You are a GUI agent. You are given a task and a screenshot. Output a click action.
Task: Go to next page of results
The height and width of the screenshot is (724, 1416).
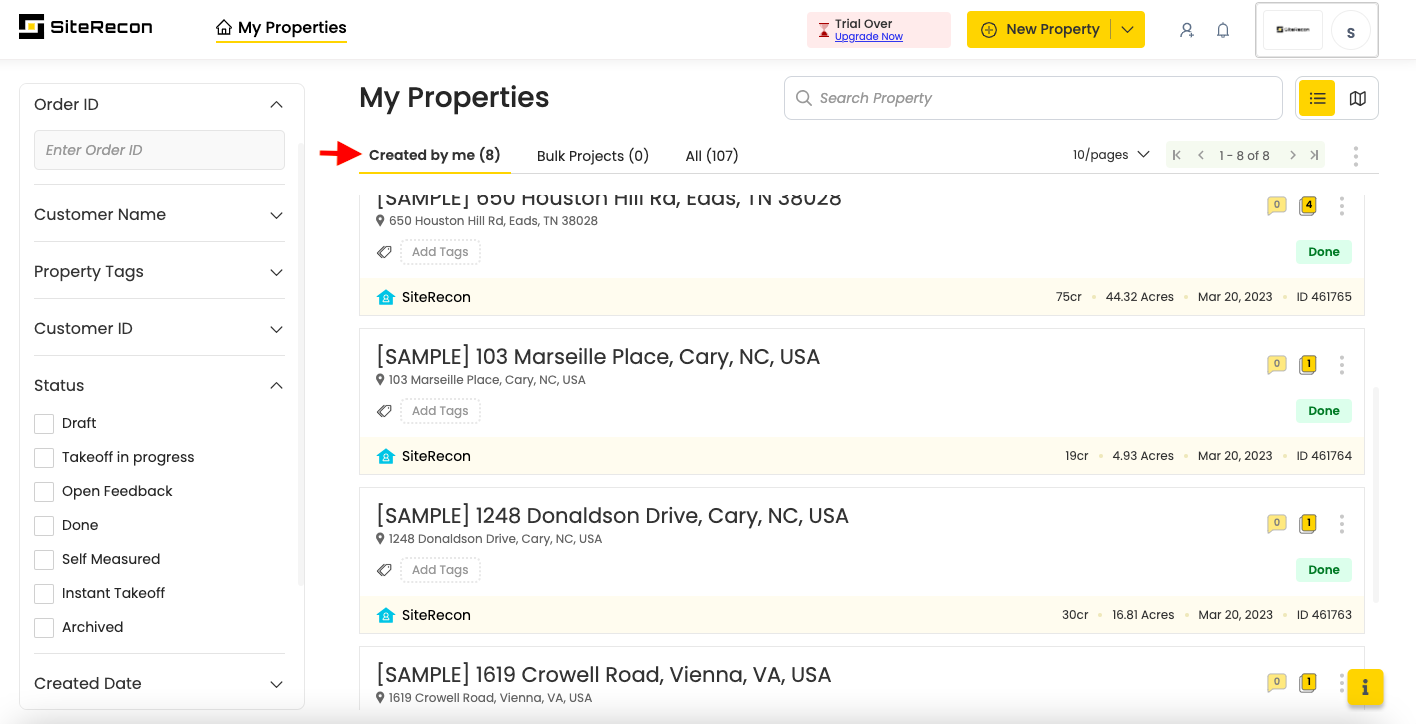tap(1293, 155)
